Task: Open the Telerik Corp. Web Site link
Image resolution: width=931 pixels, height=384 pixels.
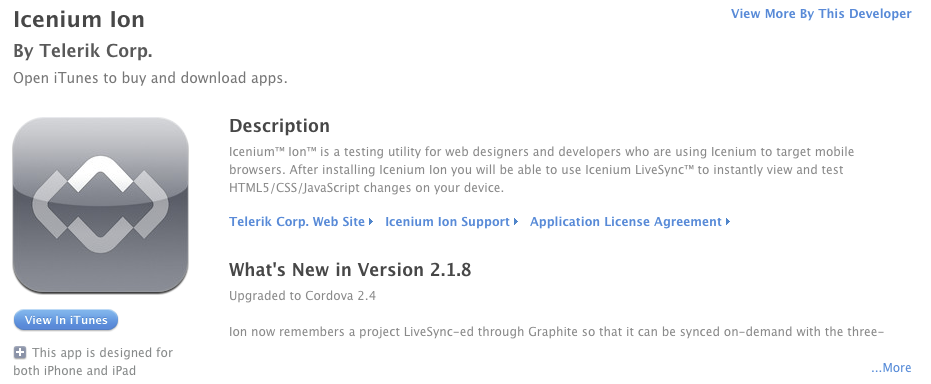Action: pos(297,222)
